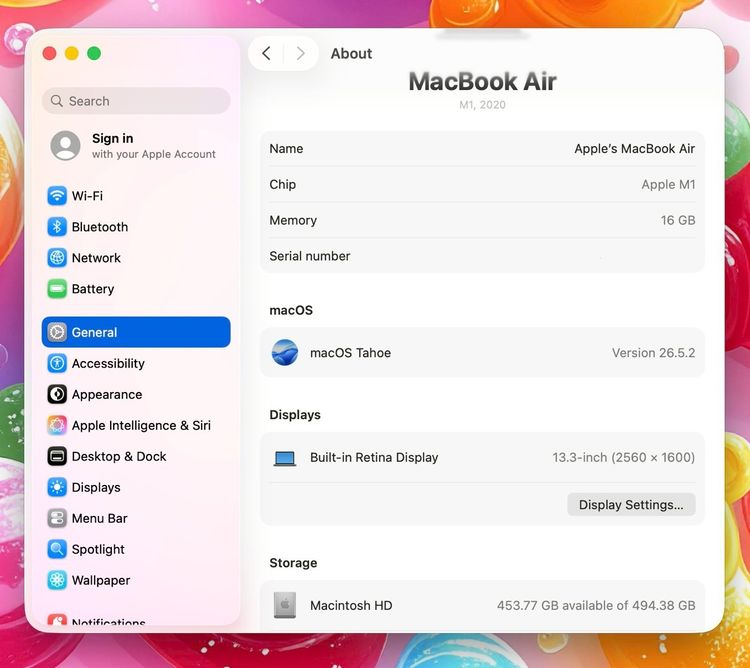
Task: Click the About page title
Action: tap(351, 54)
